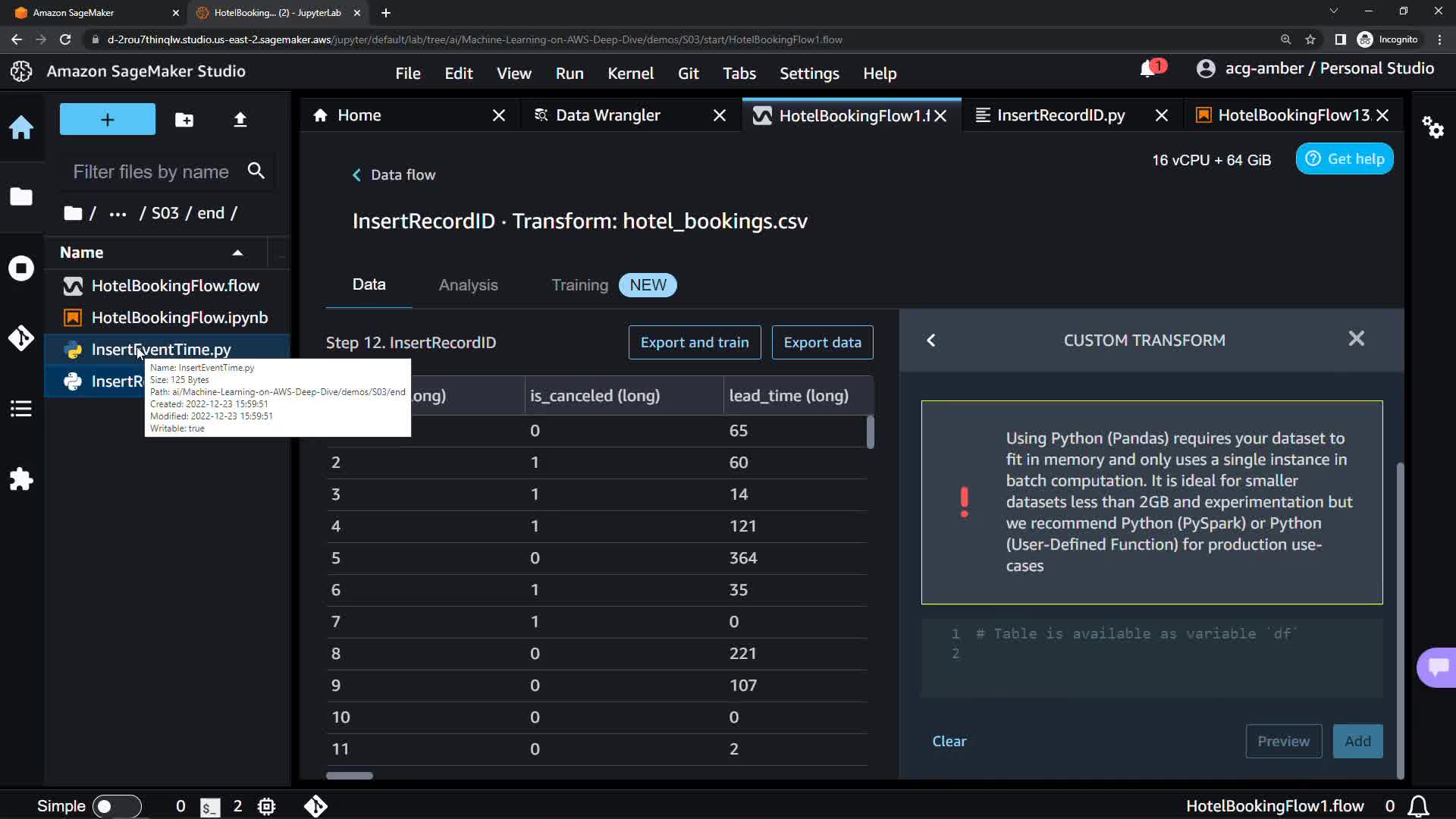This screenshot has height=819, width=1456.
Task: Open the Home icon in left sidebar
Action: coord(21,127)
